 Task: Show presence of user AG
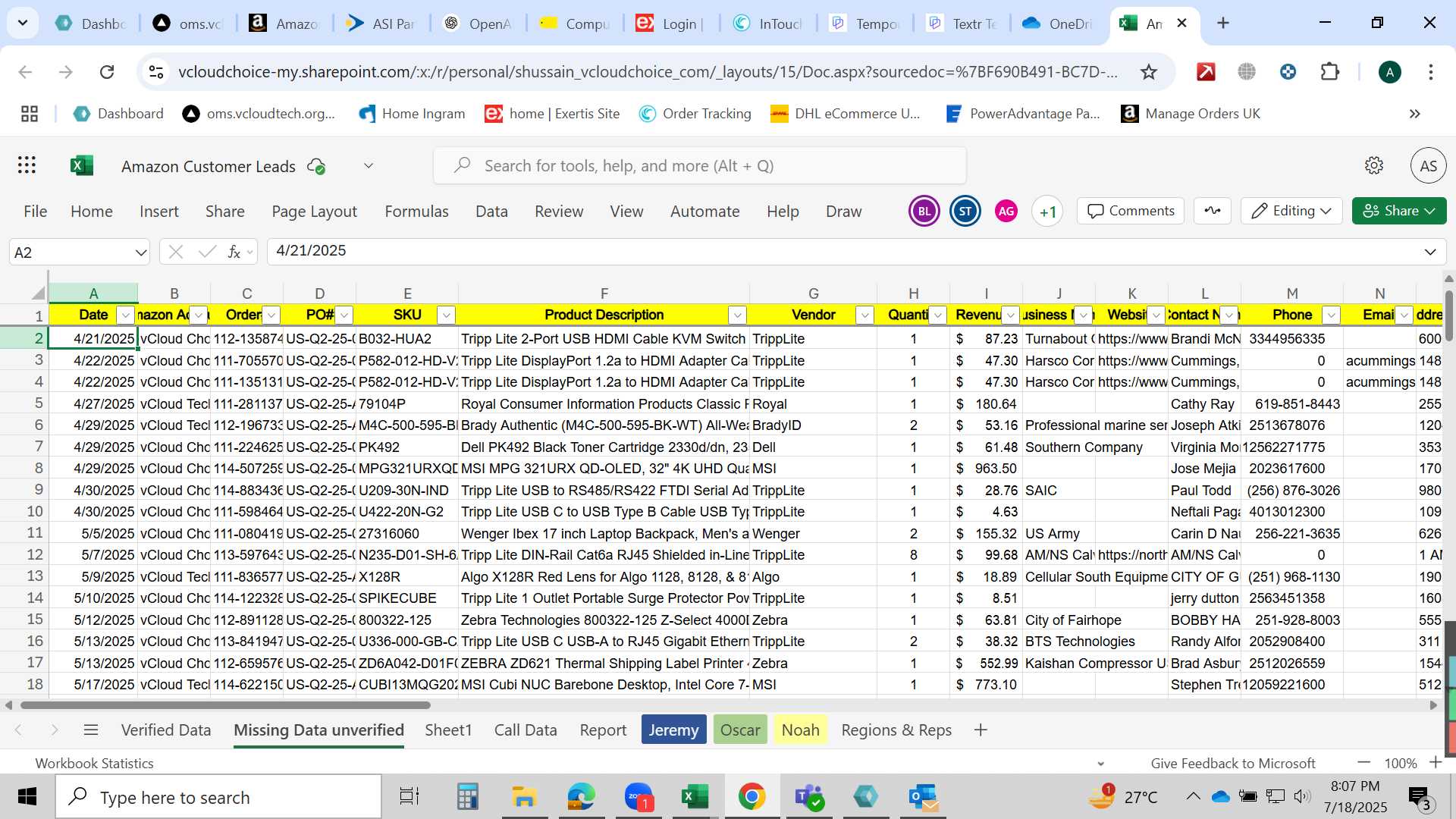tap(1006, 212)
